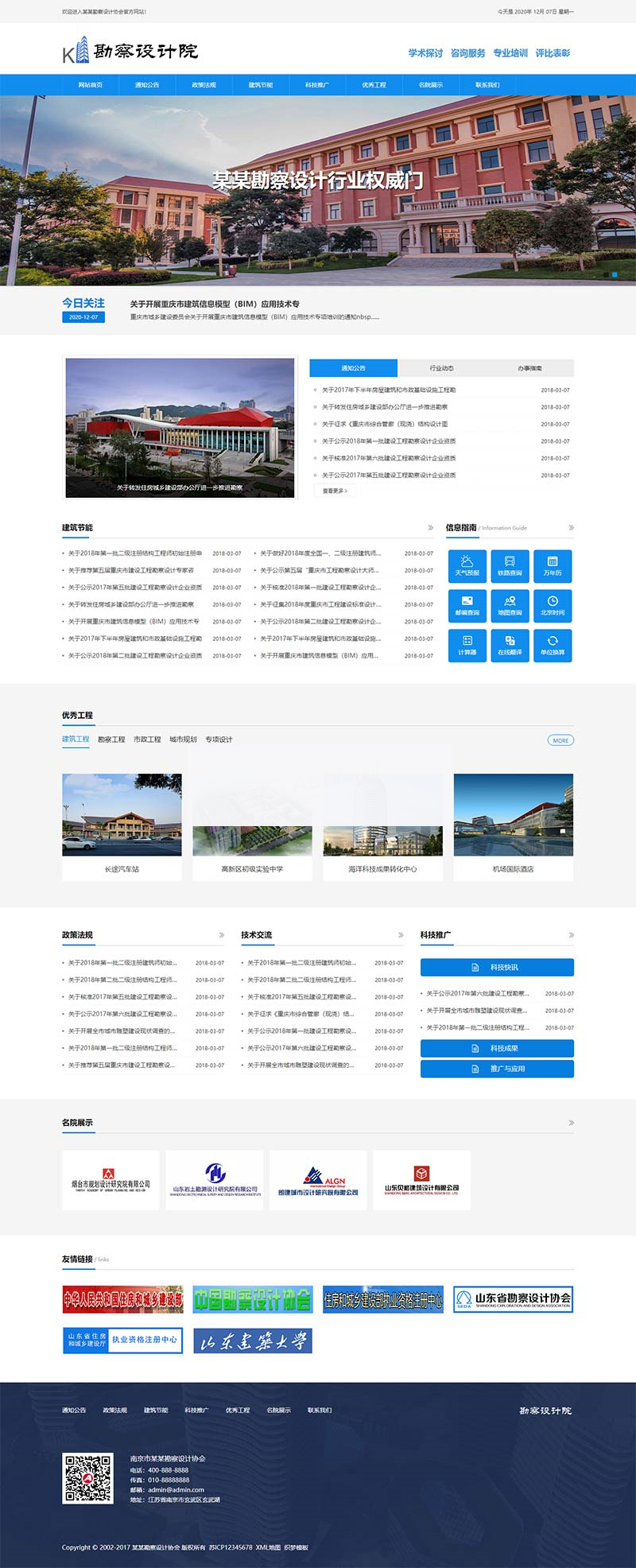The image size is (636, 1568).
Task: Open the 在线翻译 translation icon
Action: tap(510, 645)
